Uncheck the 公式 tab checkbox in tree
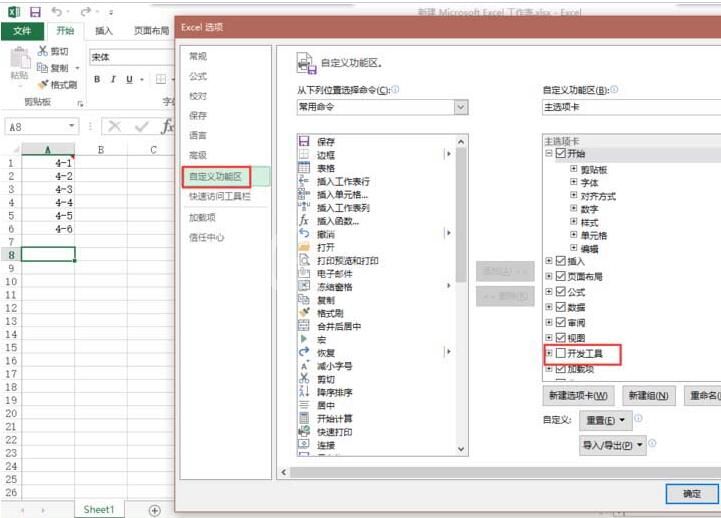721x518 pixels. tap(561, 291)
